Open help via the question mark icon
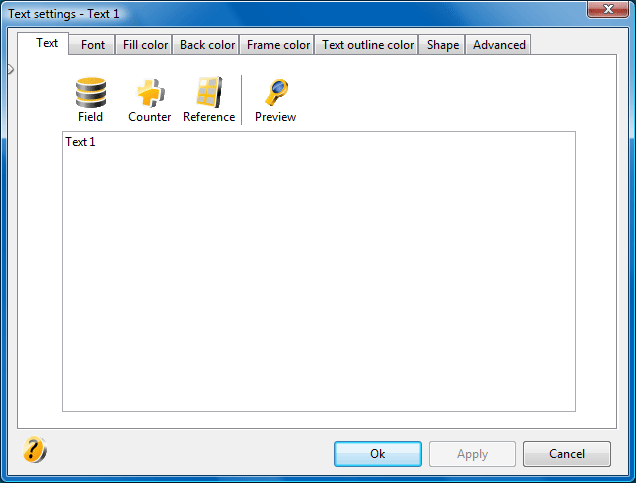 34,449
